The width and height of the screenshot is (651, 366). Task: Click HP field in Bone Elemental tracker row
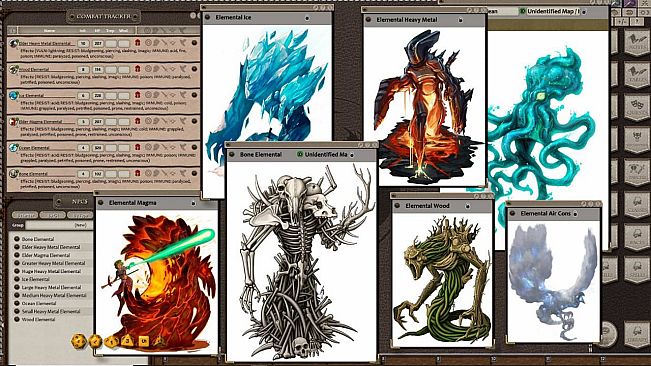[x=98, y=174]
